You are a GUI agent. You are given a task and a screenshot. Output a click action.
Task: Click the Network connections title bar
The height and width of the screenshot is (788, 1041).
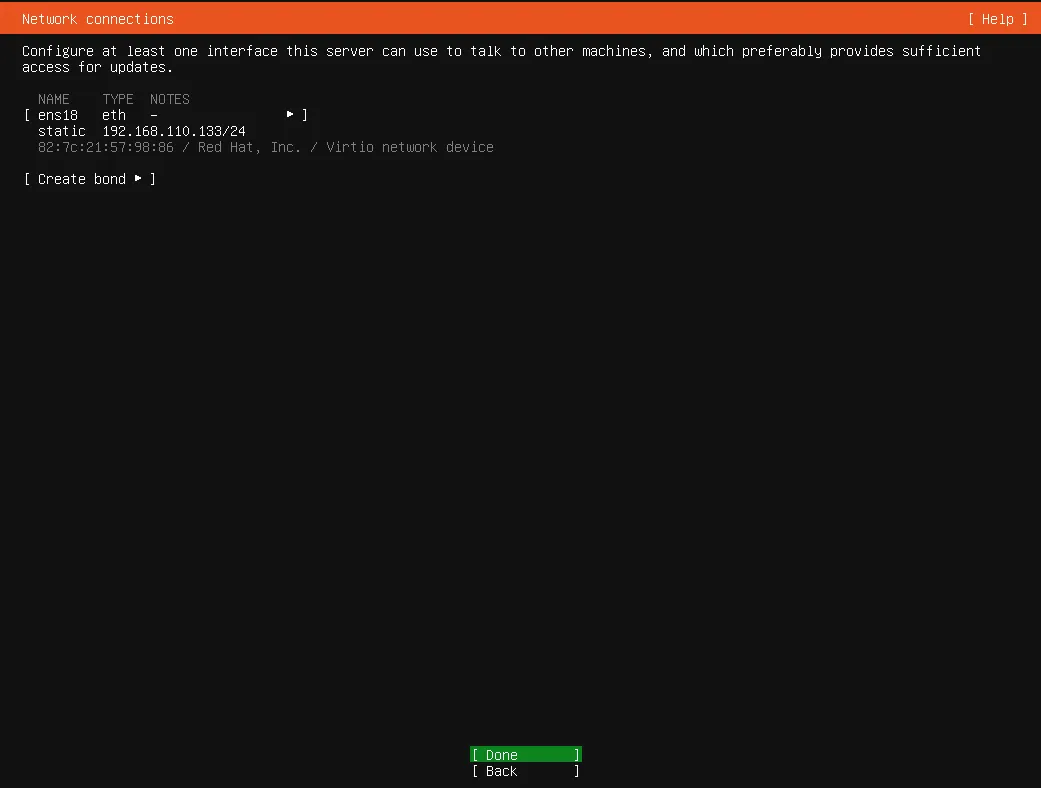tap(97, 18)
